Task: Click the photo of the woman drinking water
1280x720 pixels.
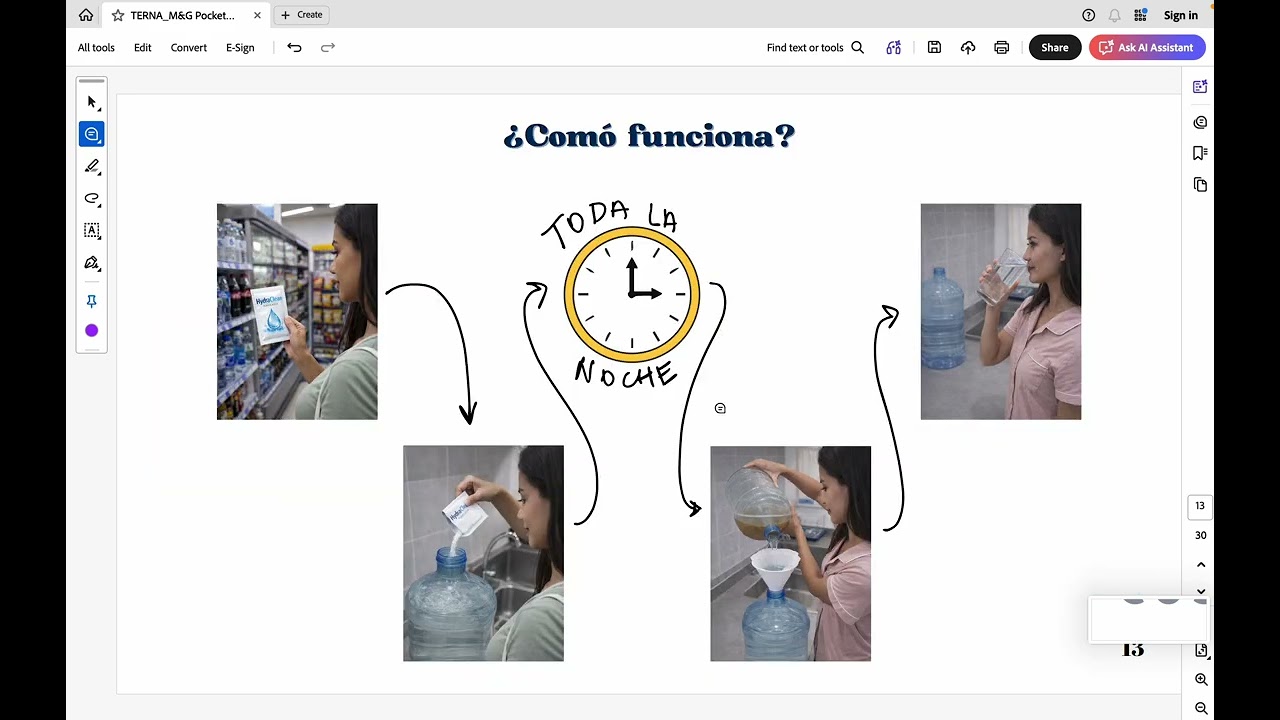Action: click(x=1001, y=311)
